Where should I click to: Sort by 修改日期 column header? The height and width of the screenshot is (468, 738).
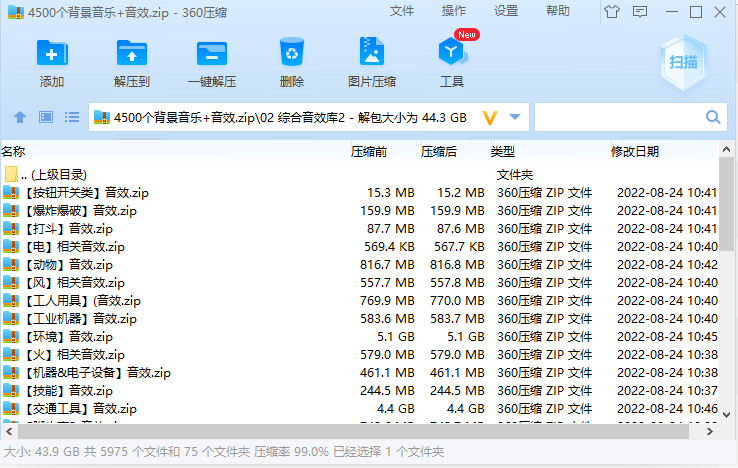(635, 152)
